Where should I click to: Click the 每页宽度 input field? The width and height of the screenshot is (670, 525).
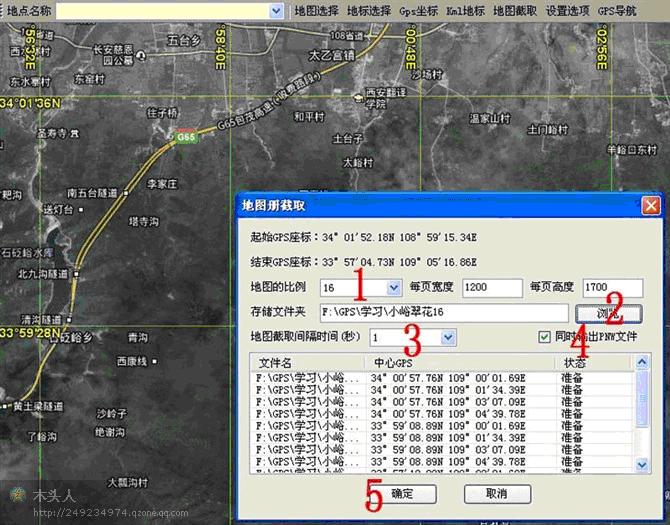492,288
